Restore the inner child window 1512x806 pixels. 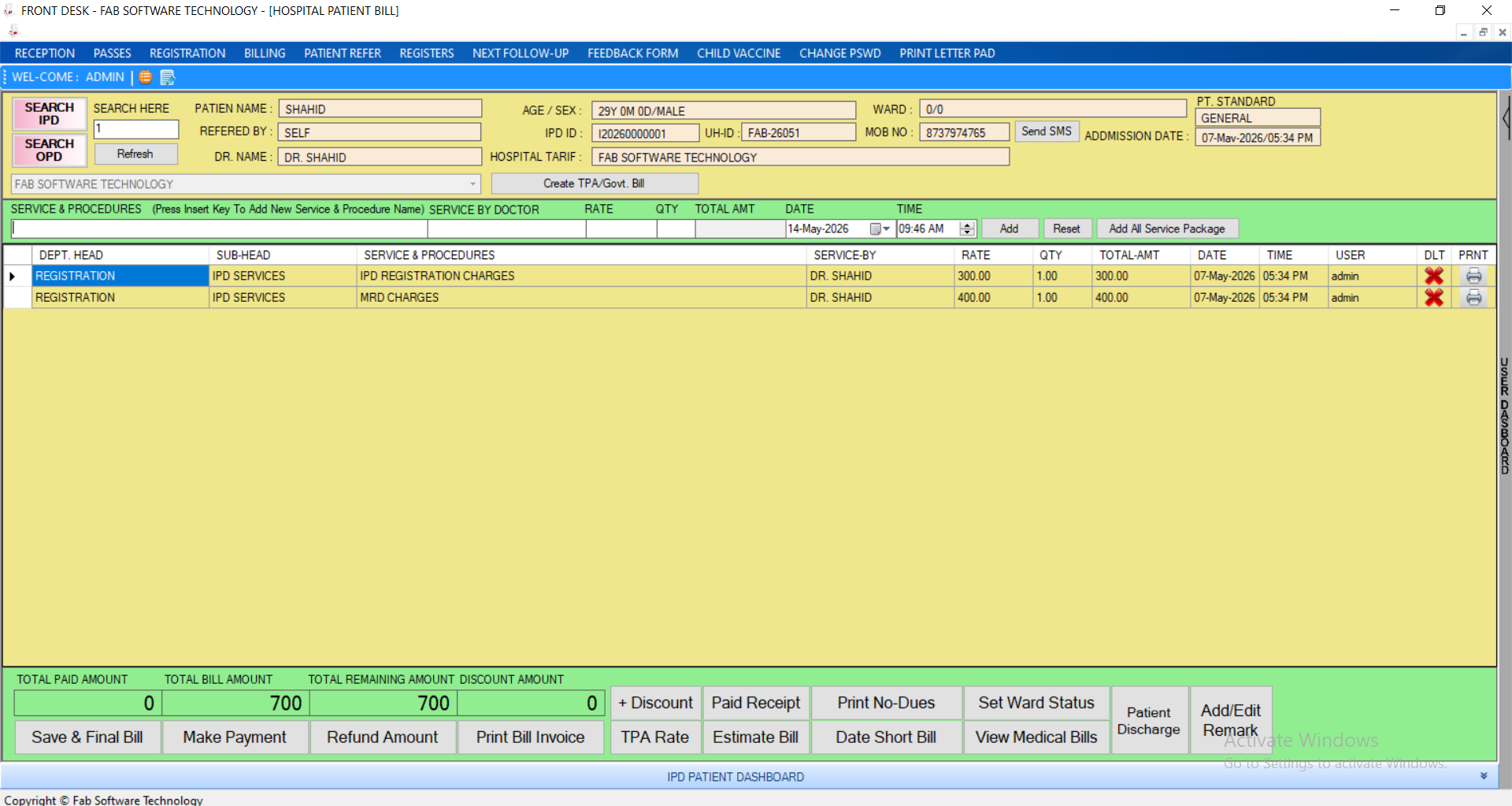point(1483,32)
